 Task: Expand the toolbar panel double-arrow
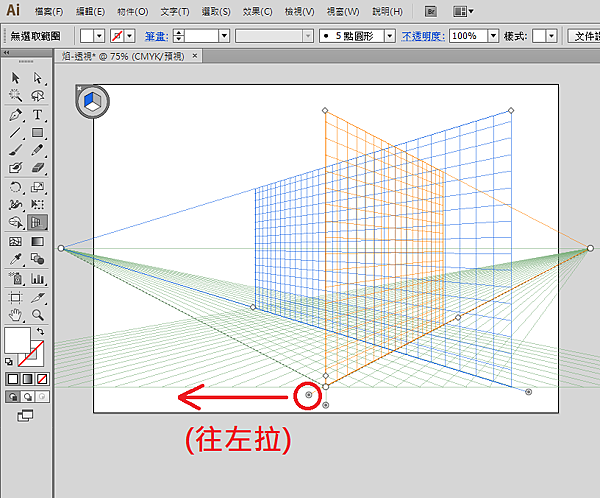7,53
